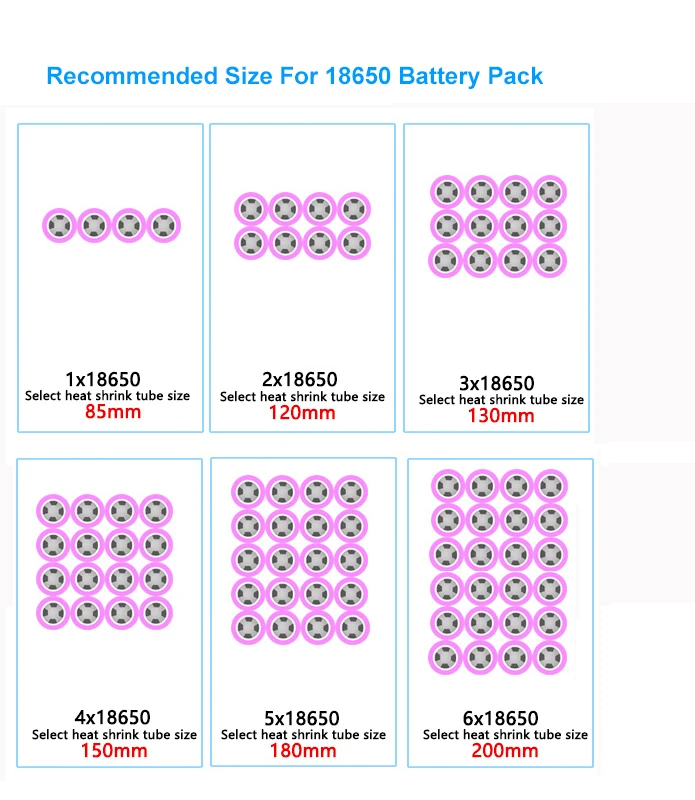The image size is (695, 800).
Task: Click the 6x18650 twenty-four-cell battery pack graphic
Action: [x=499, y=572]
